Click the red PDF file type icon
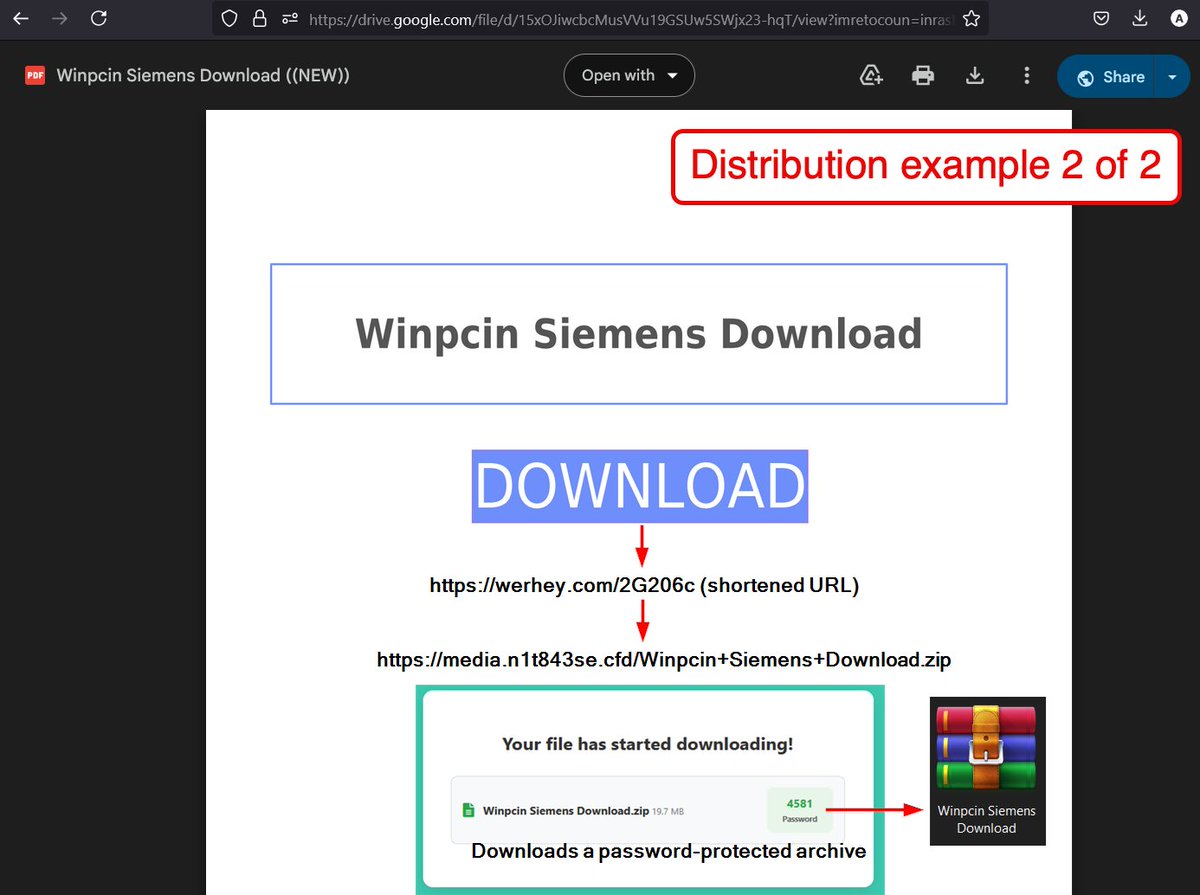The image size is (1200, 895). (35, 76)
